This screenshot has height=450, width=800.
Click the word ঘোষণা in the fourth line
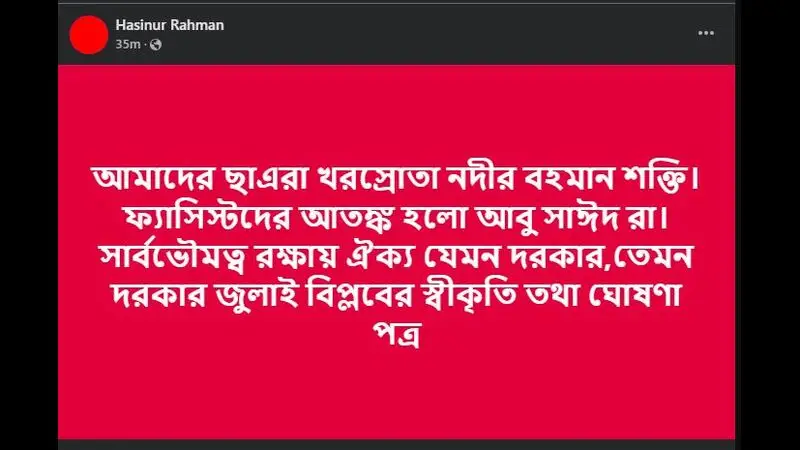(x=635, y=295)
